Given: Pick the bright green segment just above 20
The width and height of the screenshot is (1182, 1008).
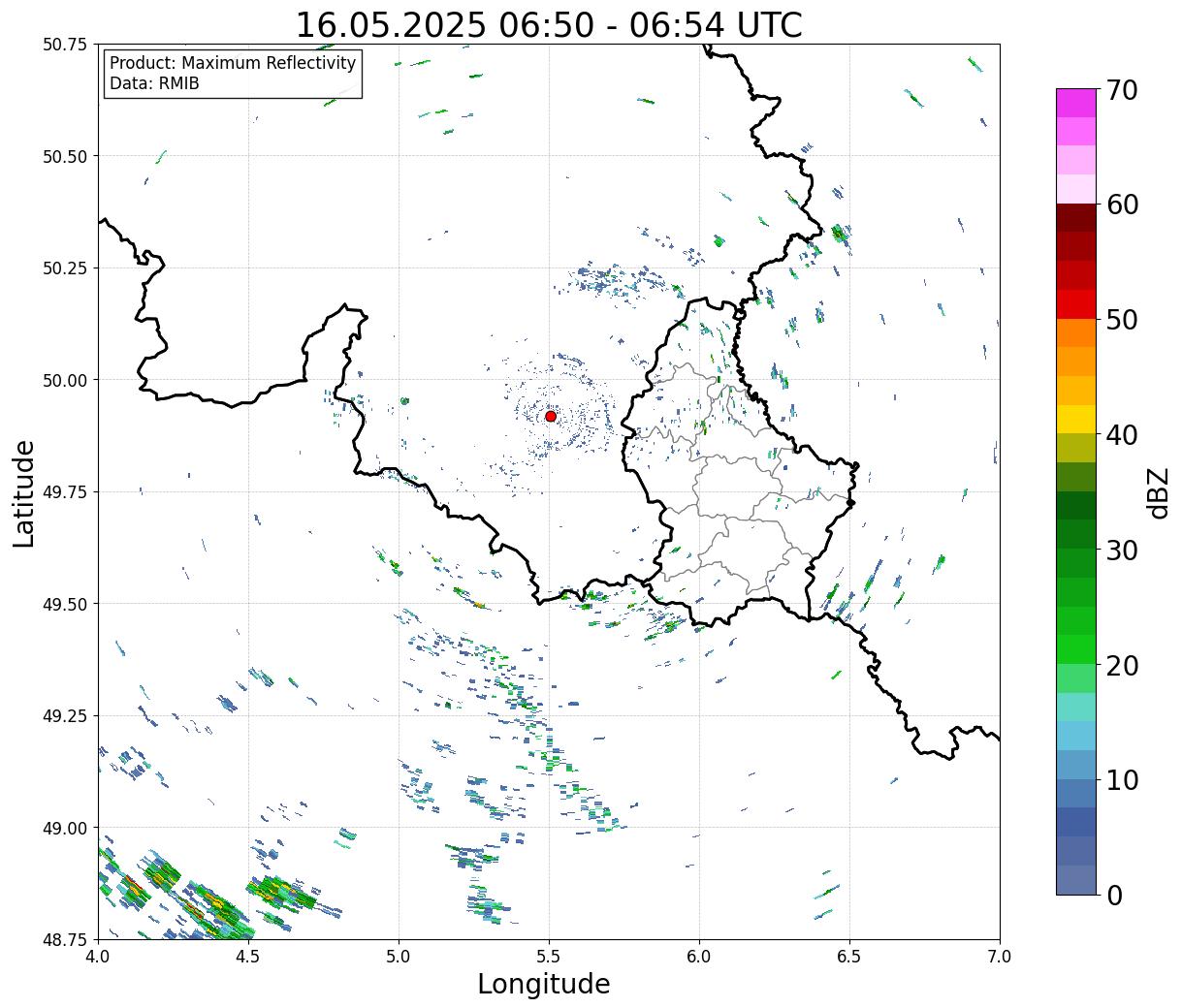Looking at the screenshot, I should click(x=1076, y=649).
